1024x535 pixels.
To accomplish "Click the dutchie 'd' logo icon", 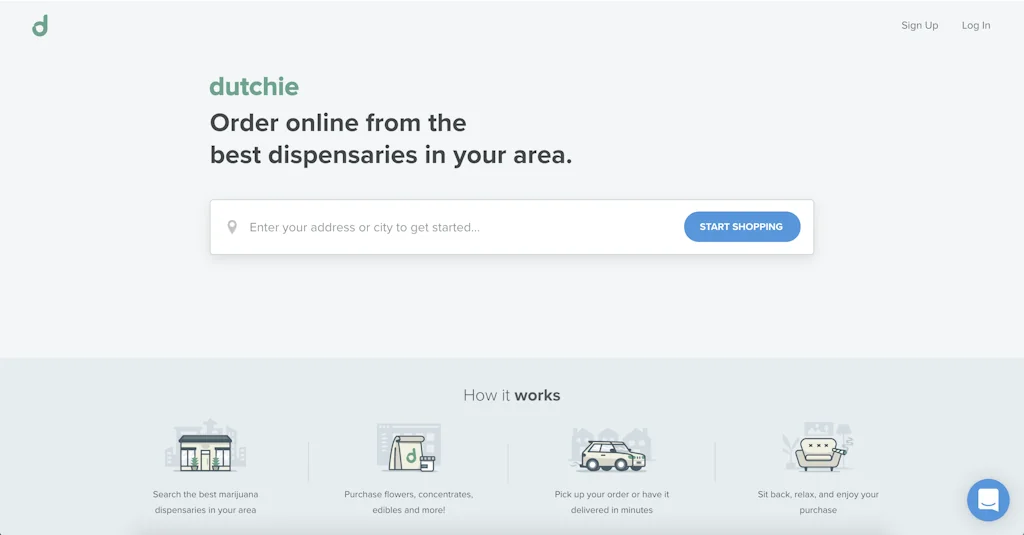I will pyautogui.click(x=40, y=26).
